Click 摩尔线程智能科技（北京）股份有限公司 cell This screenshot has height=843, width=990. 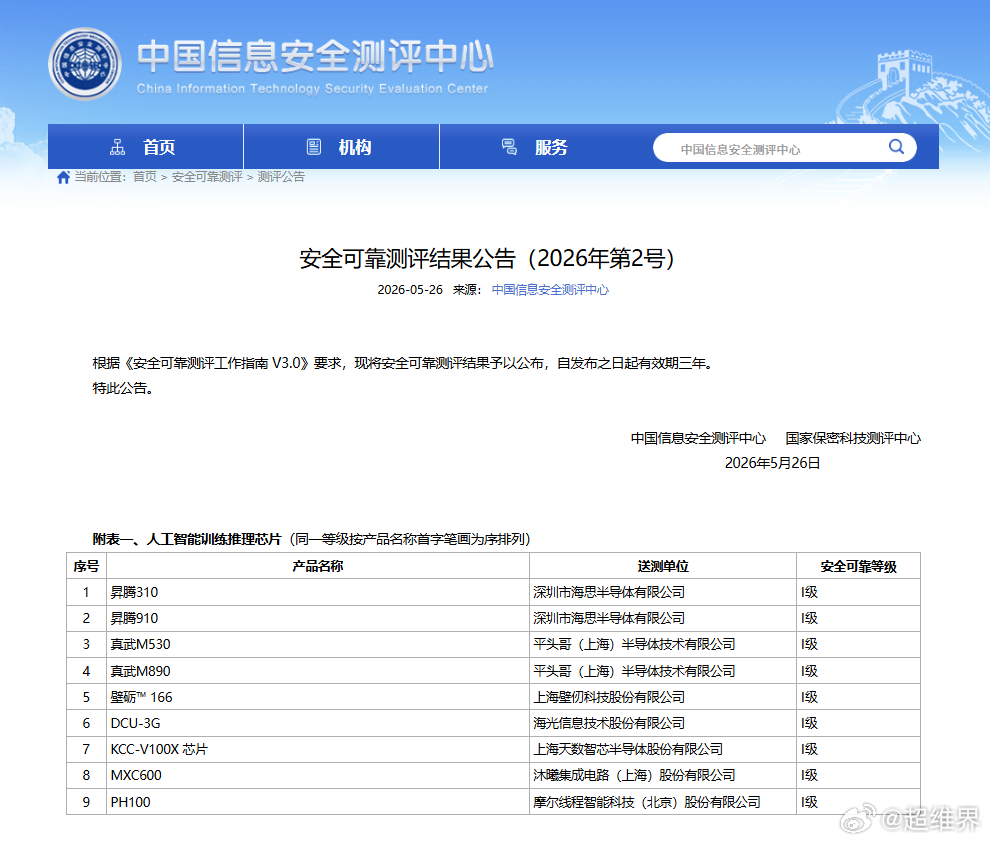[x=663, y=802]
